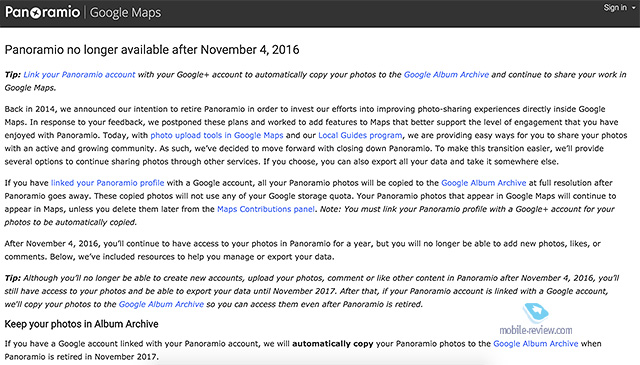Click the star icon inside Panoramio wordmark
640x365 pixels.
pyautogui.click(x=36, y=13)
